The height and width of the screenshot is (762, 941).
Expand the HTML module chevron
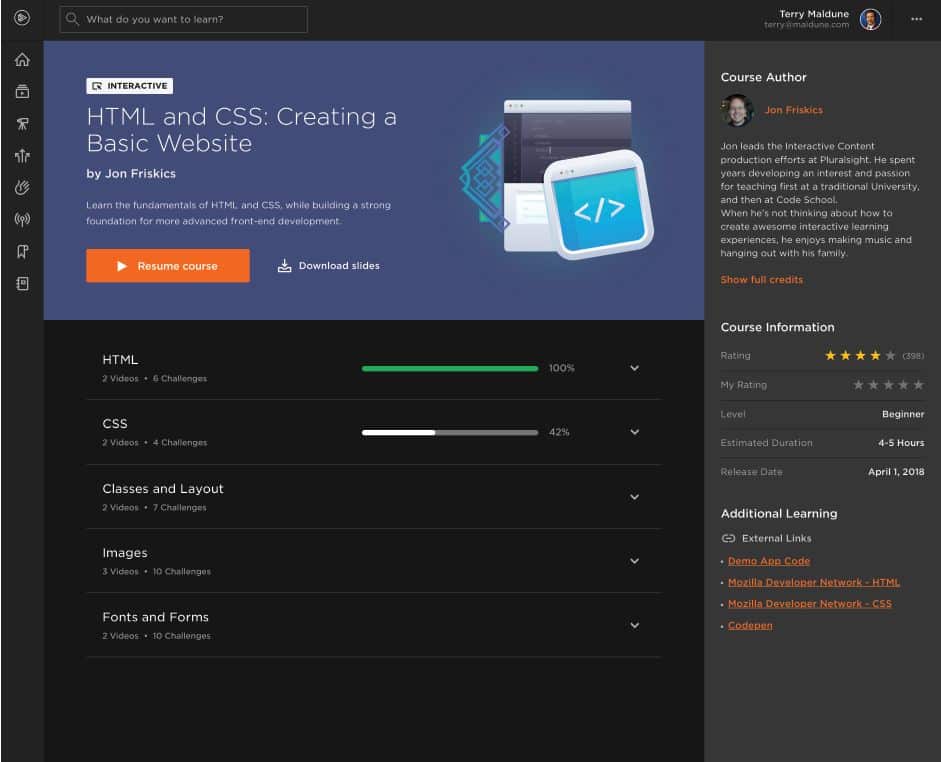(x=634, y=368)
